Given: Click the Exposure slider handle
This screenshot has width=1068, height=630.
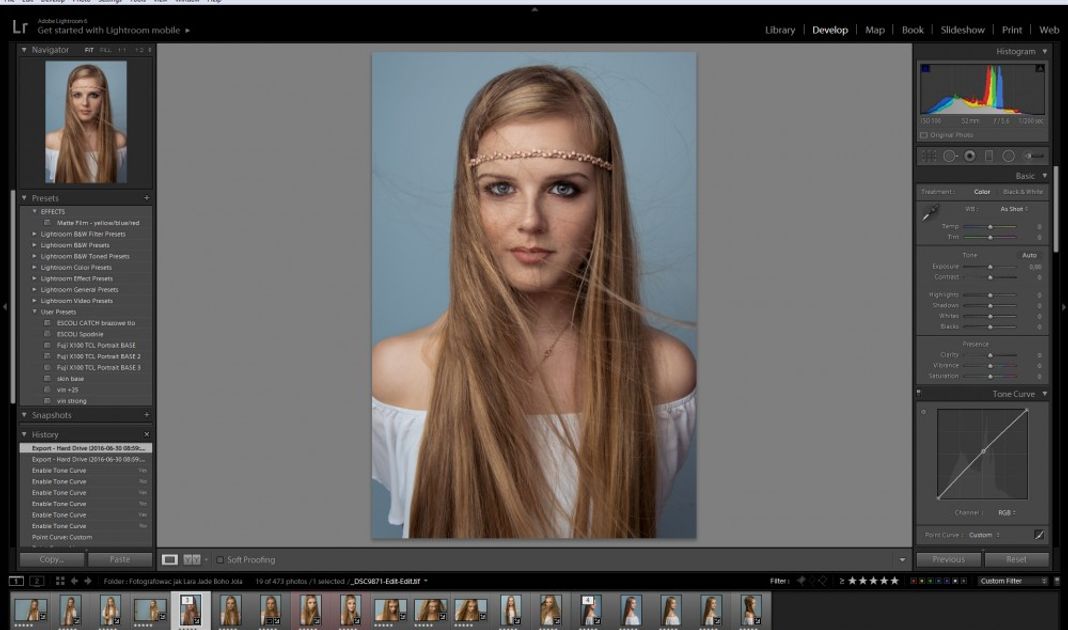Looking at the screenshot, I should tap(990, 267).
